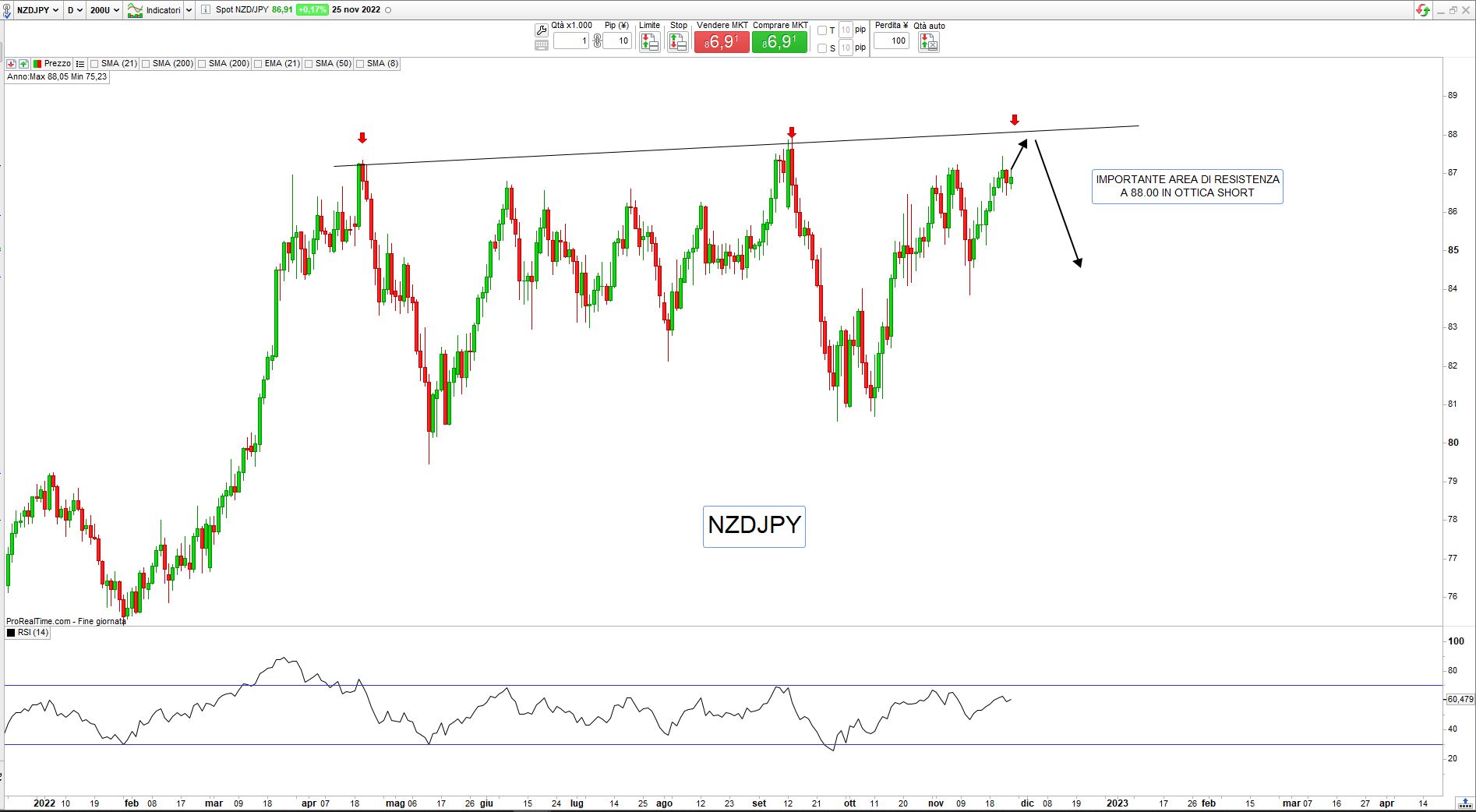Click the green up-arrow icon beside Prezzo
The width and height of the screenshot is (1476, 812).
[x=24, y=64]
